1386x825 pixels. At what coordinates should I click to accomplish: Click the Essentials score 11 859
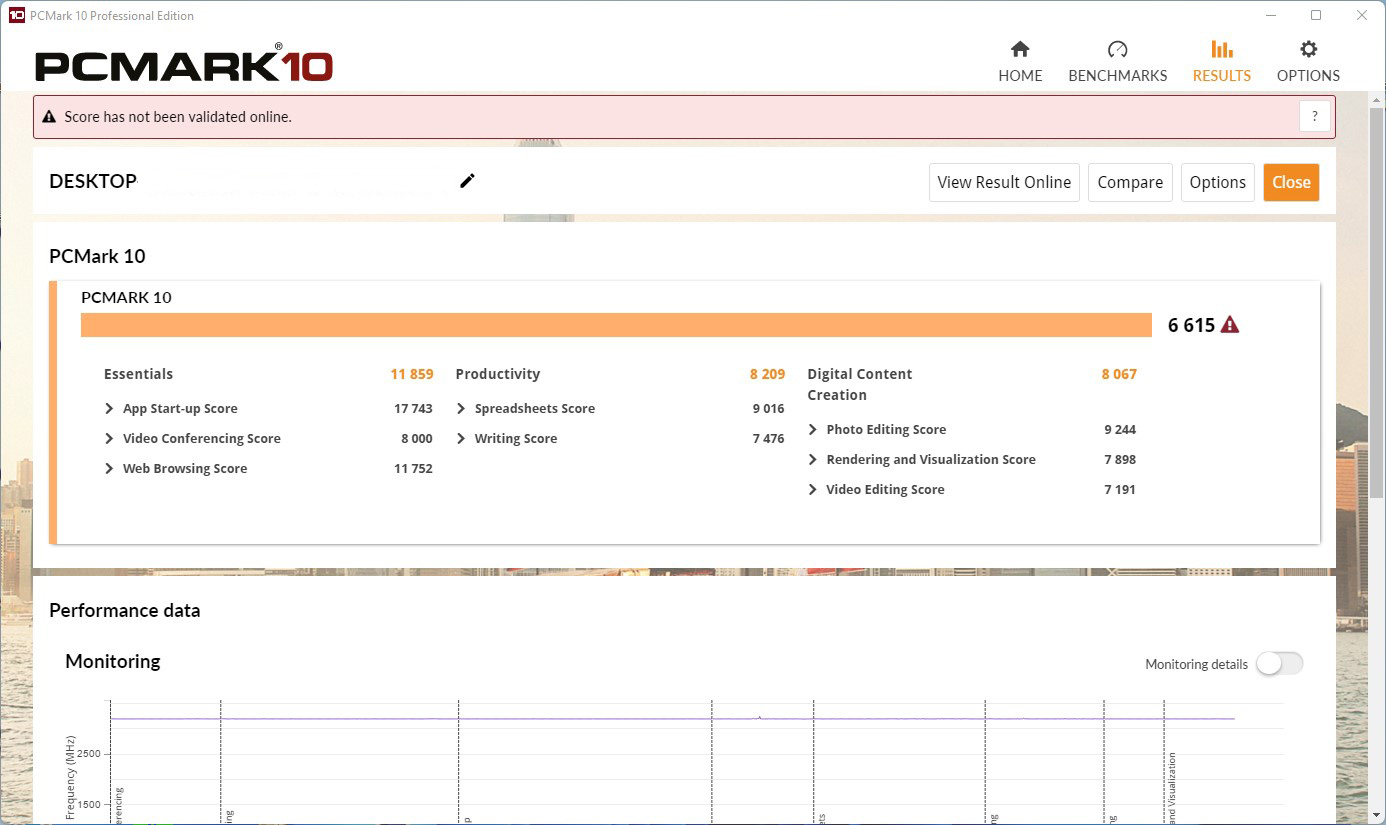412,374
